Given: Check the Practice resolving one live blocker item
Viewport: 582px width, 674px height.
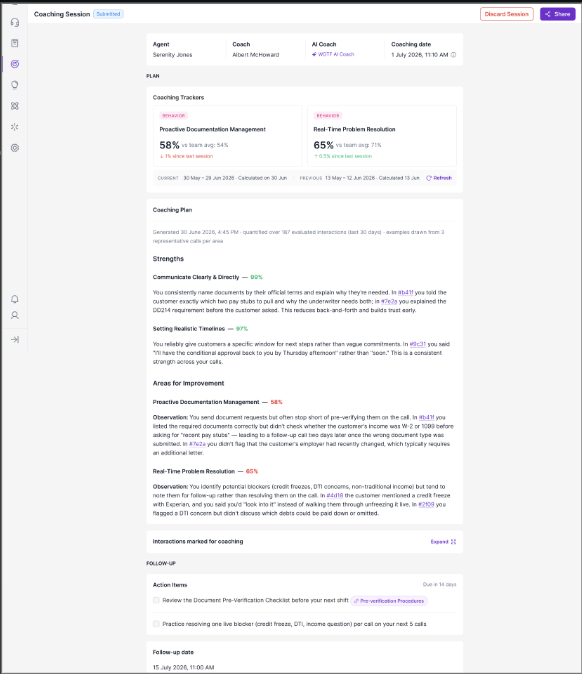Looking at the screenshot, I should point(156,624).
